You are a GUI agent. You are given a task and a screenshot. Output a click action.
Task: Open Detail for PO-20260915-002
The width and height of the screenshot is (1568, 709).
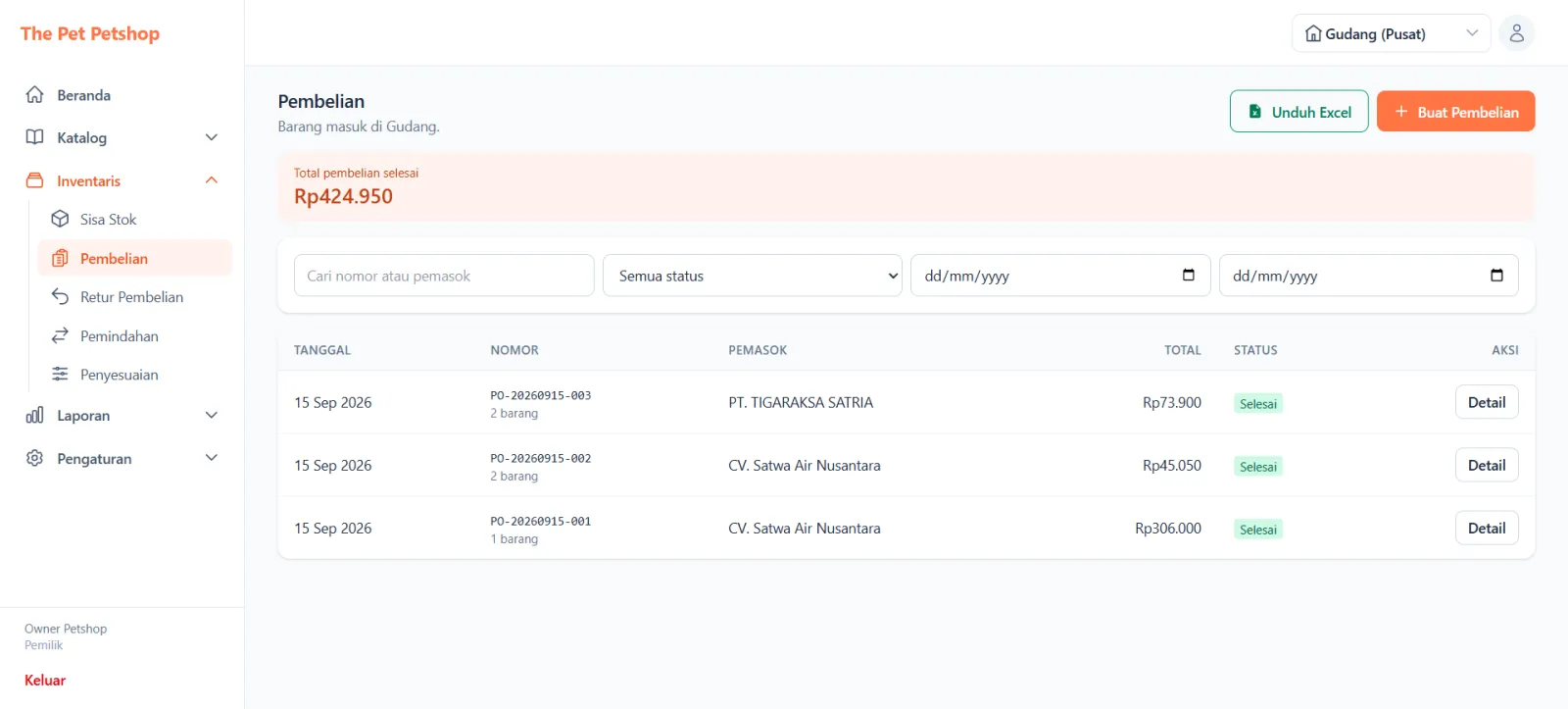(1486, 465)
